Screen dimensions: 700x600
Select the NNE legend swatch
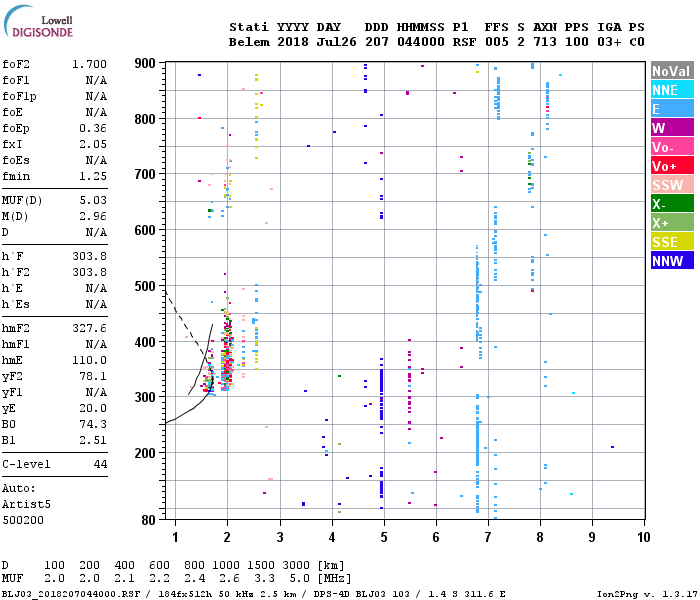[672, 90]
